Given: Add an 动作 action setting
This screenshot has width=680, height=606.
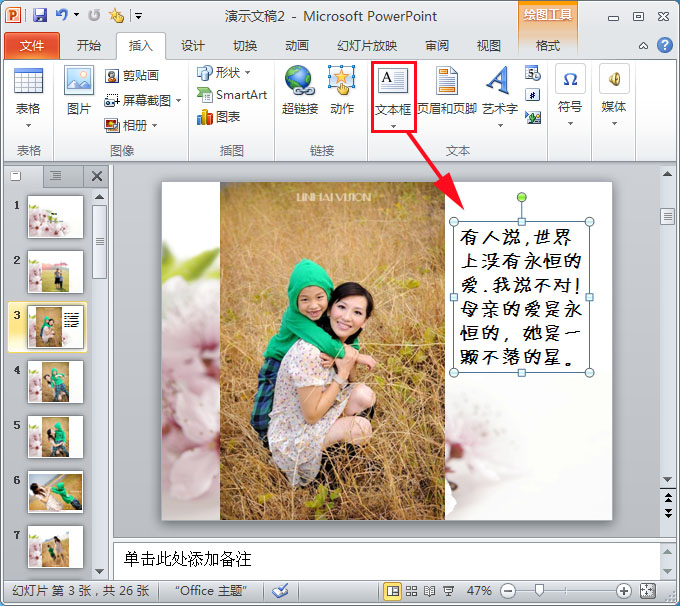Looking at the screenshot, I should (342, 90).
